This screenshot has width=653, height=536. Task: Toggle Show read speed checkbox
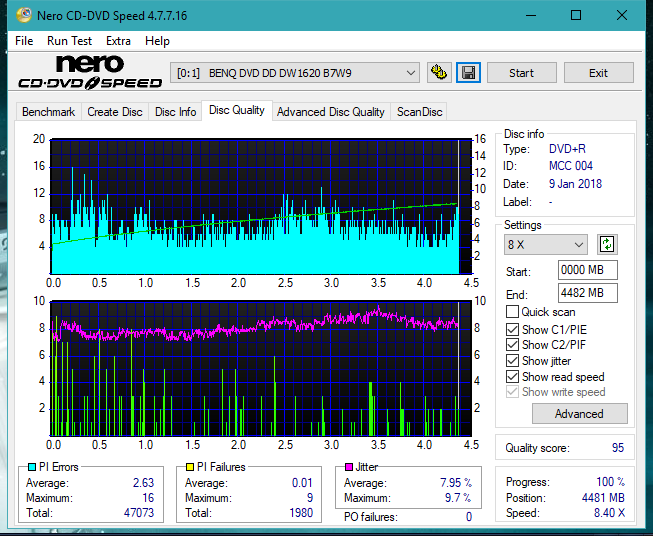coord(512,376)
